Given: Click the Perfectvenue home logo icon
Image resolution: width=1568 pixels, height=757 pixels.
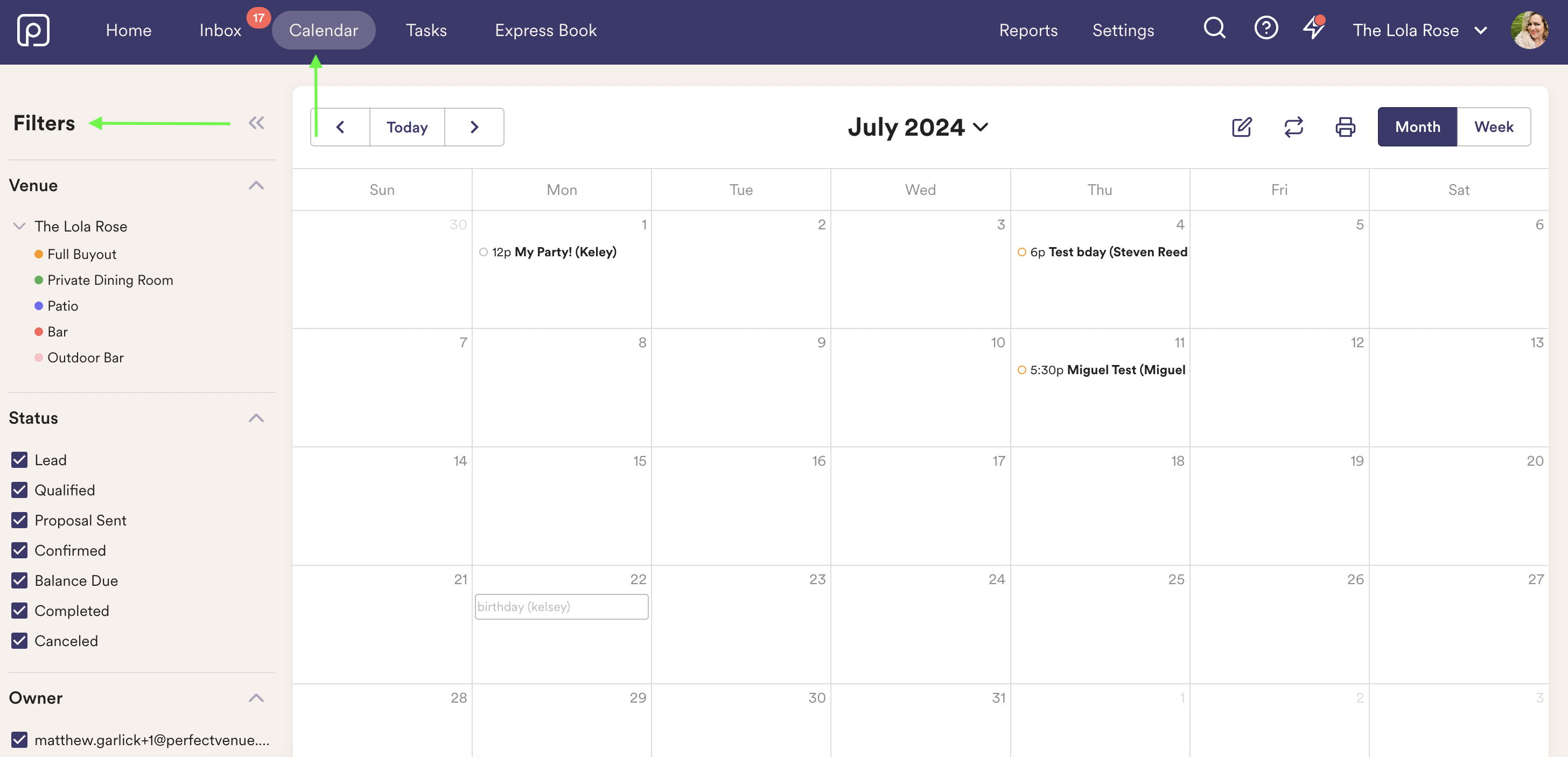Looking at the screenshot, I should click(x=32, y=29).
